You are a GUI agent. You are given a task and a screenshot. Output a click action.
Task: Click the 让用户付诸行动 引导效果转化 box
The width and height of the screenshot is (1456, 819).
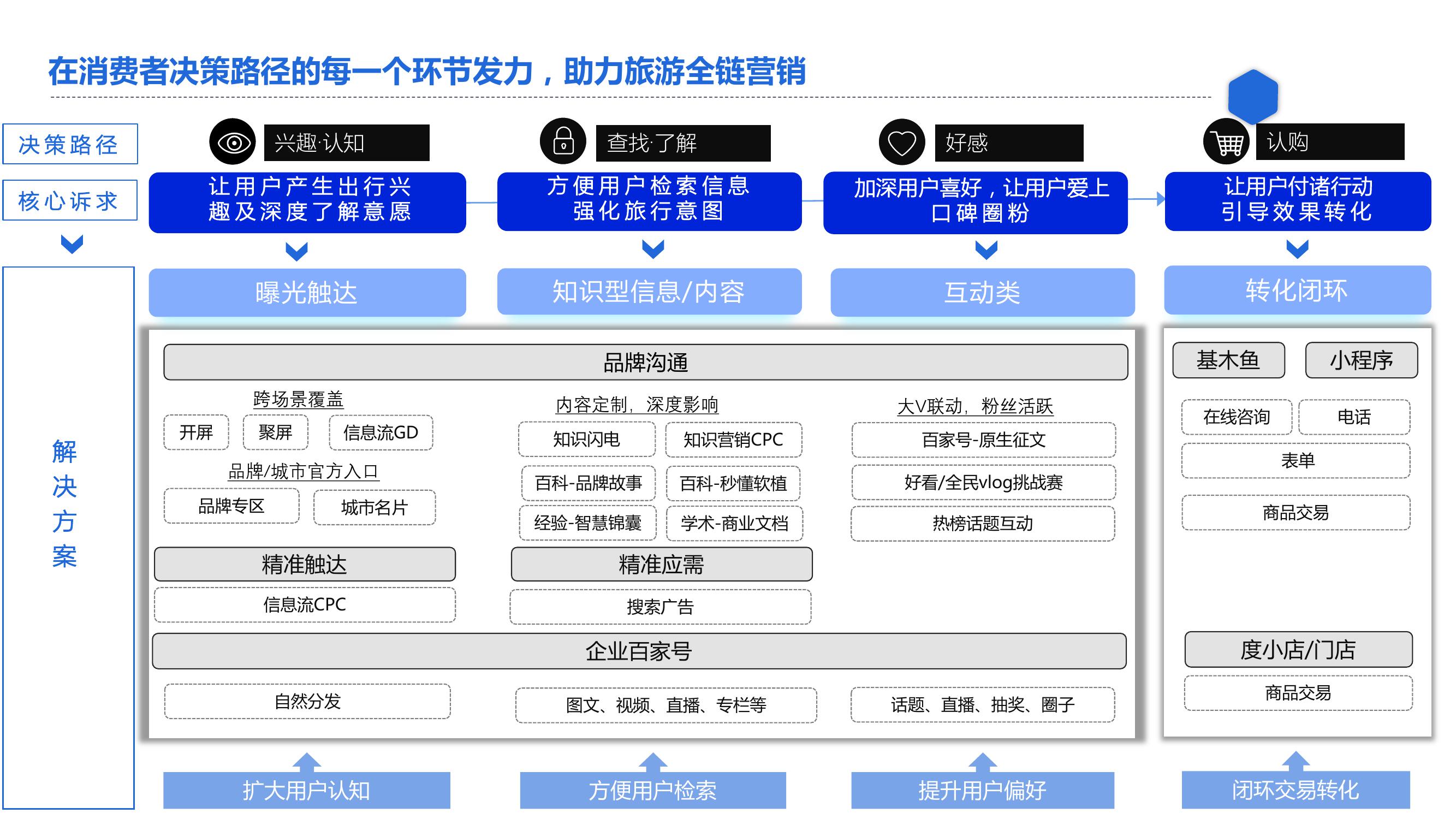(1298, 201)
